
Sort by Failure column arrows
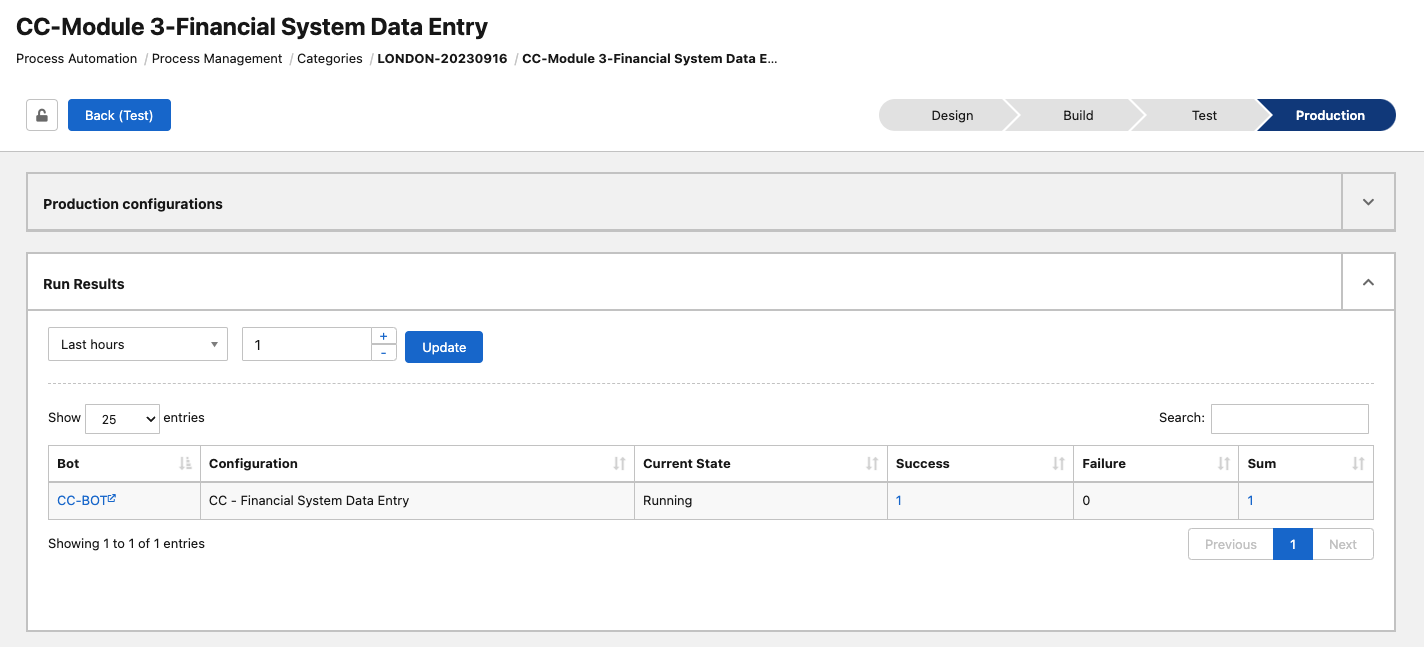click(x=1223, y=464)
